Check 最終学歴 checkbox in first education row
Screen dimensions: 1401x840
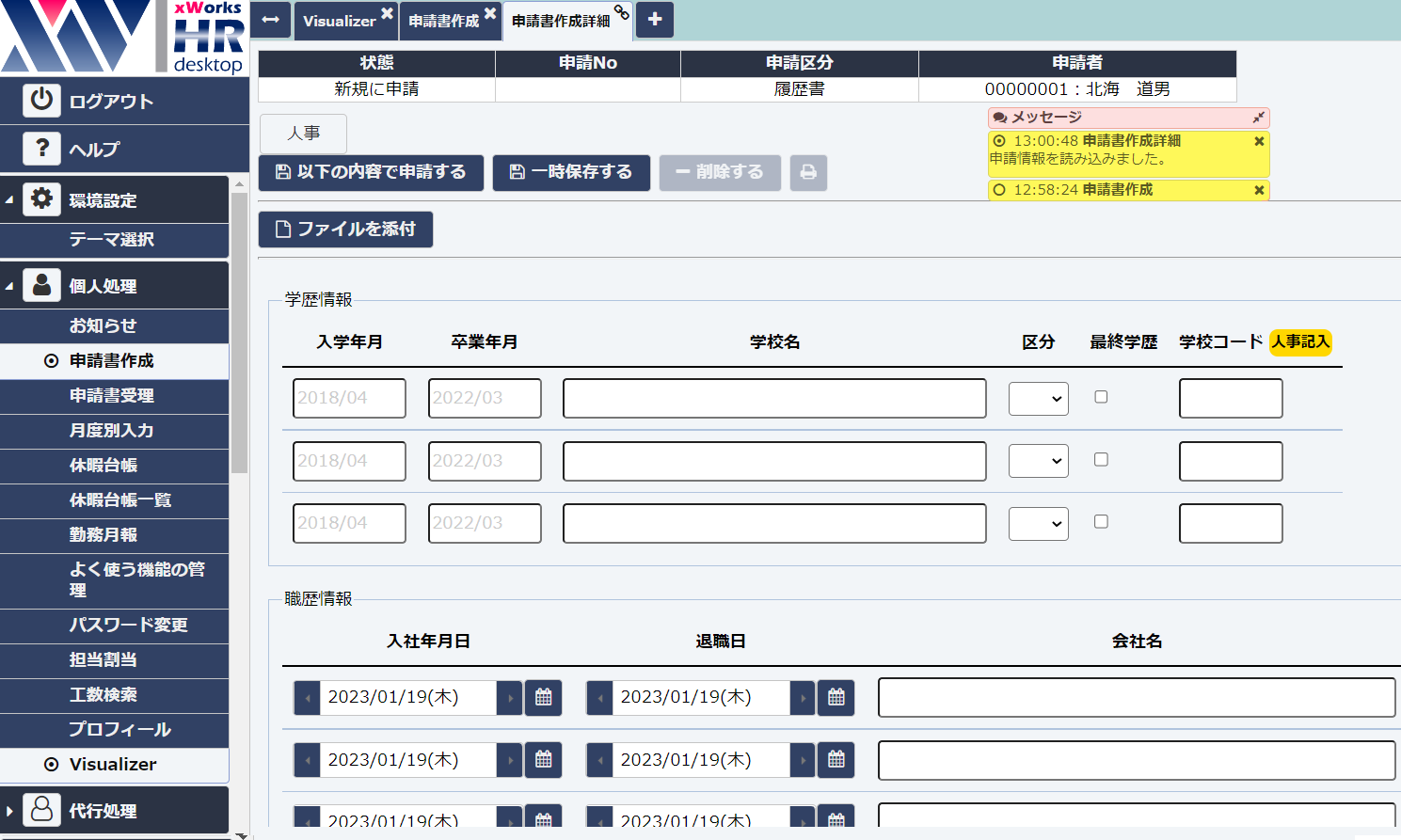1101,397
